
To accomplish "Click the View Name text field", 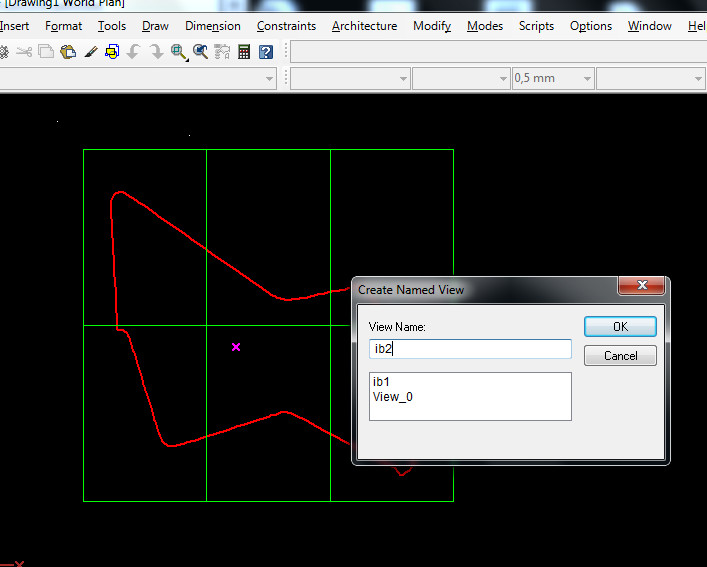I will pyautogui.click(x=470, y=349).
